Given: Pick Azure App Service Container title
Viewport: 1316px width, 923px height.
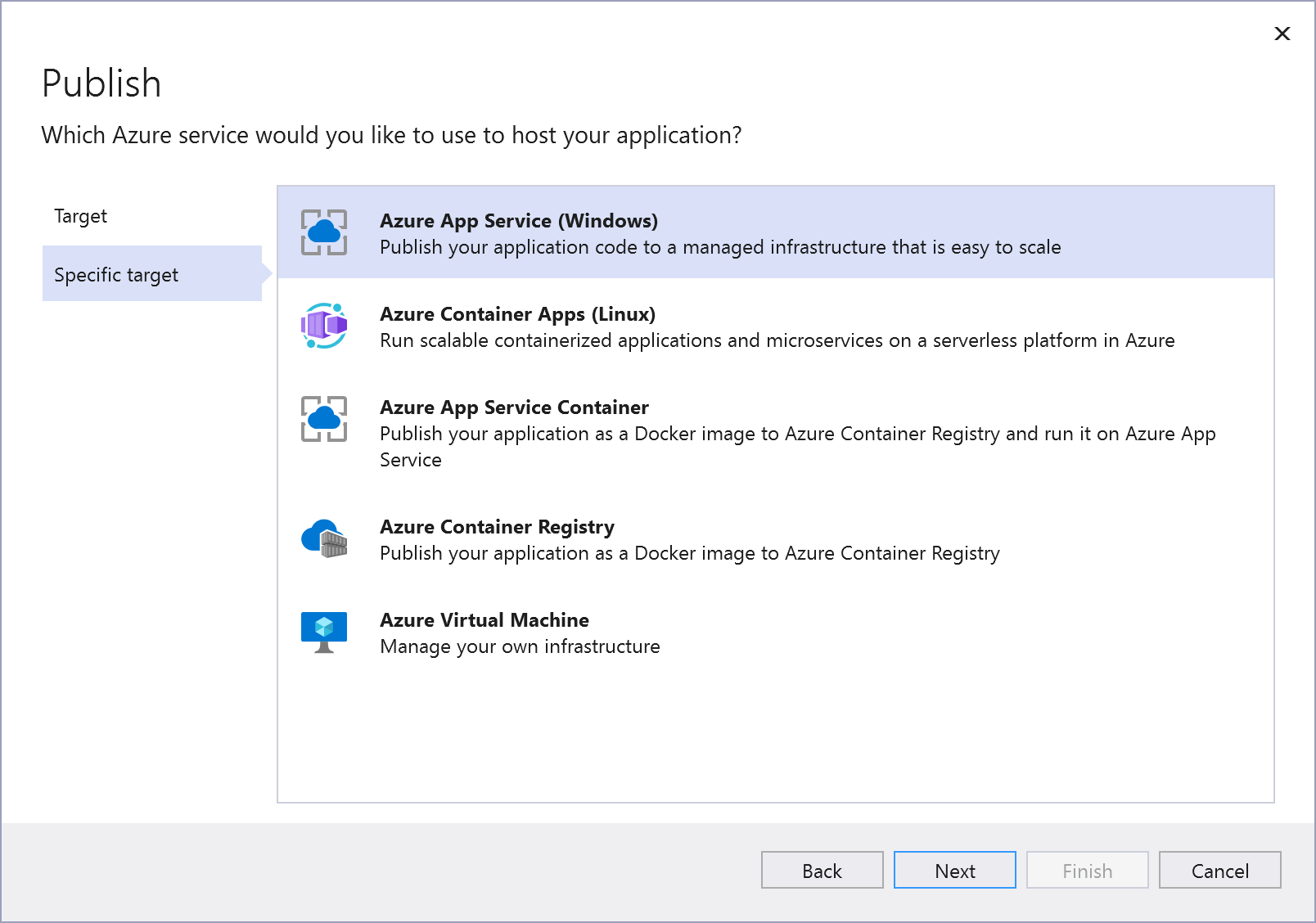Looking at the screenshot, I should click(x=514, y=407).
